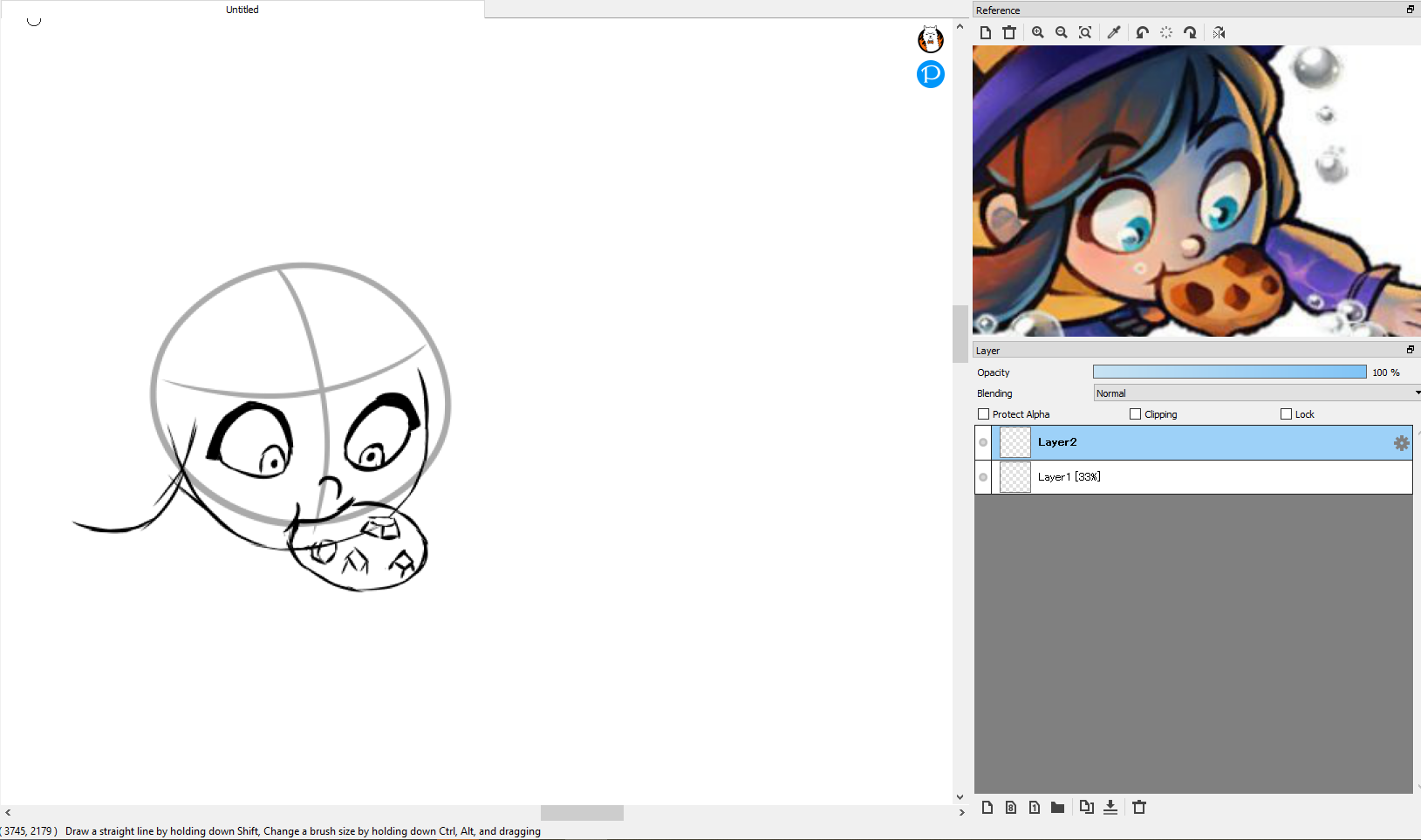Enable Clipping checkbox
This screenshot has width=1421, height=840.
tap(1136, 414)
